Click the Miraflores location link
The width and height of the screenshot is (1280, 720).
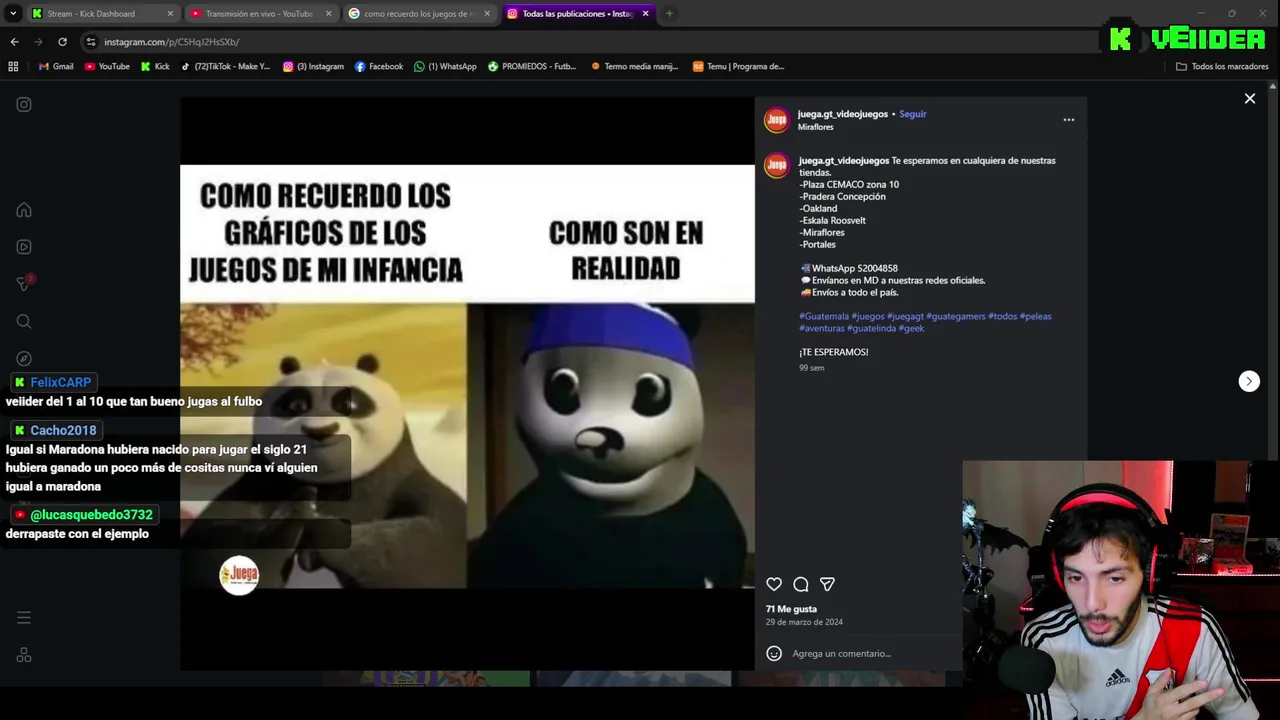tap(815, 127)
